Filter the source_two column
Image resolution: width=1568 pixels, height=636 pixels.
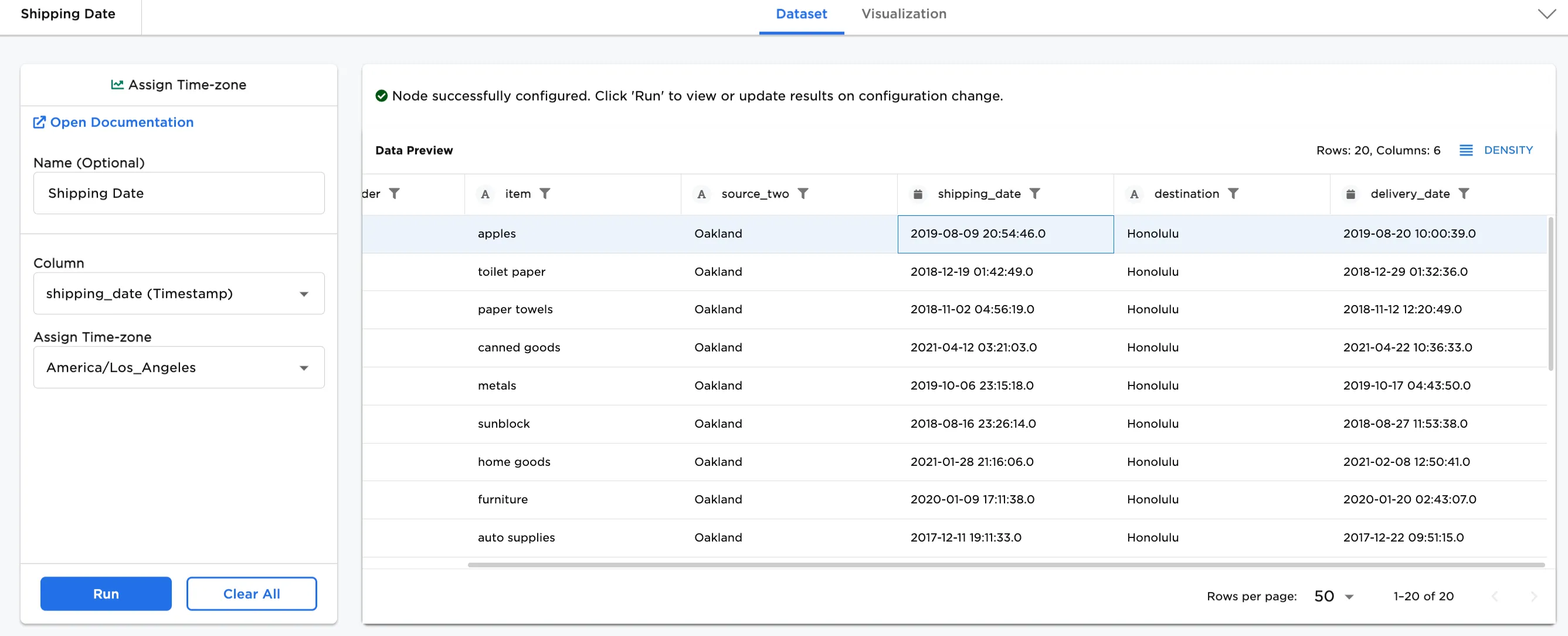[803, 194]
